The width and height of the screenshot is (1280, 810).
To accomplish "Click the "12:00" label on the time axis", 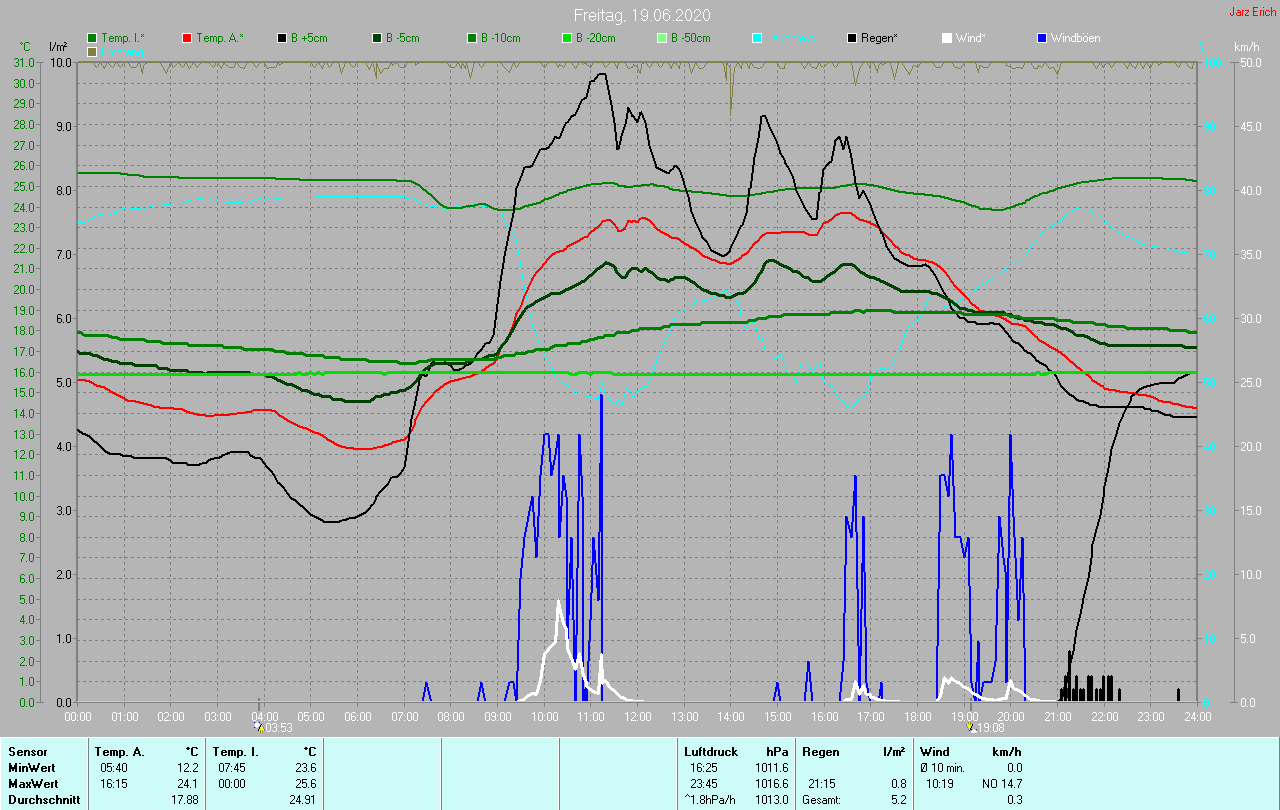I will (x=638, y=716).
